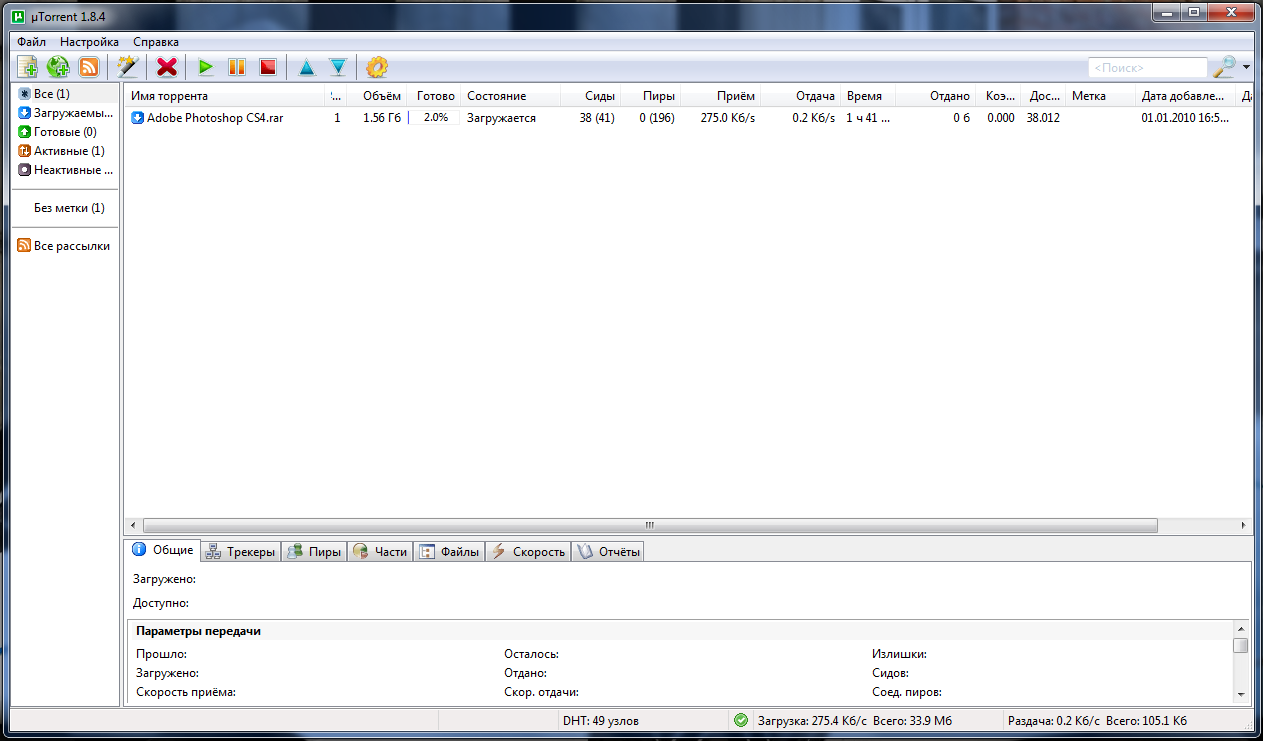Open Preferences via the gear icon

tap(377, 67)
